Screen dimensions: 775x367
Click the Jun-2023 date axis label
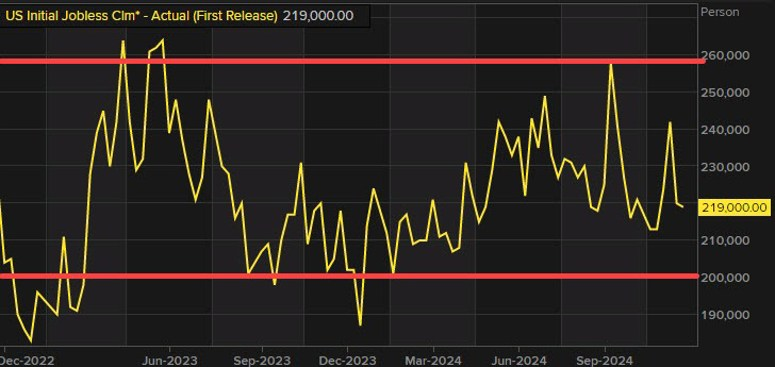click(170, 361)
